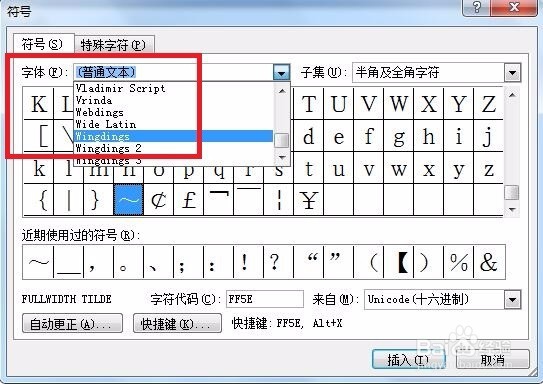Select the lowercase g symbol cell
Image resolution: width=543 pixels, height=384 pixels.
[399, 136]
